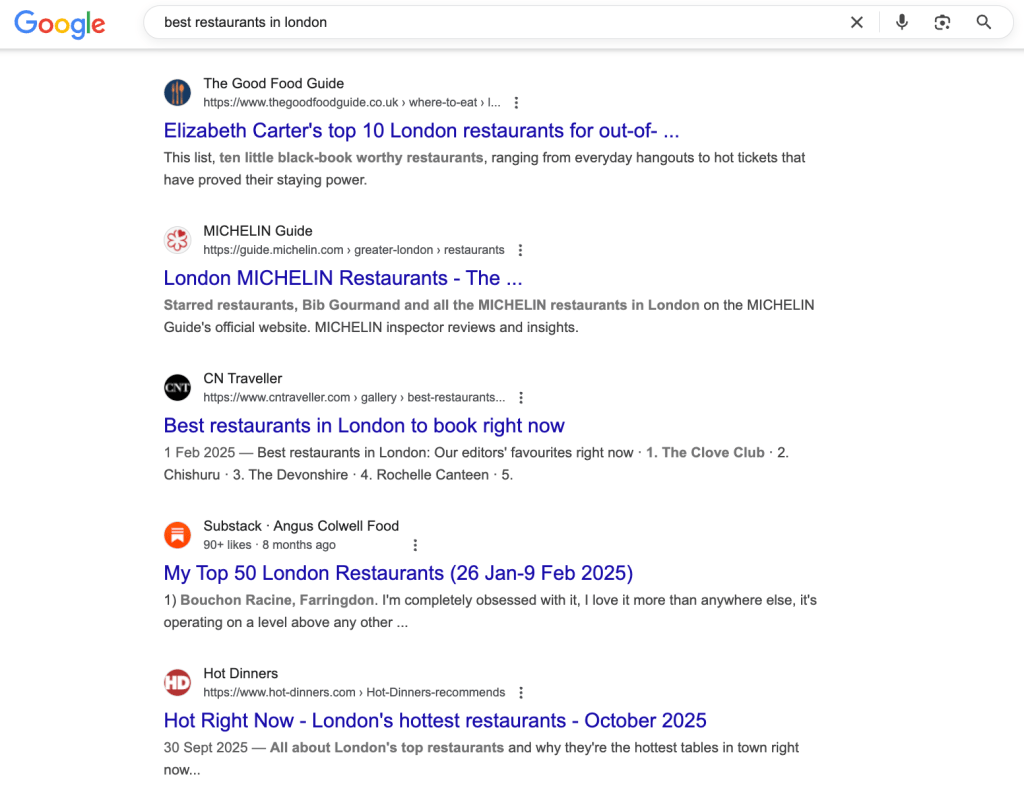Click the CN Traveller favicon
The width and height of the screenshot is (1024, 788).
[x=177, y=387]
